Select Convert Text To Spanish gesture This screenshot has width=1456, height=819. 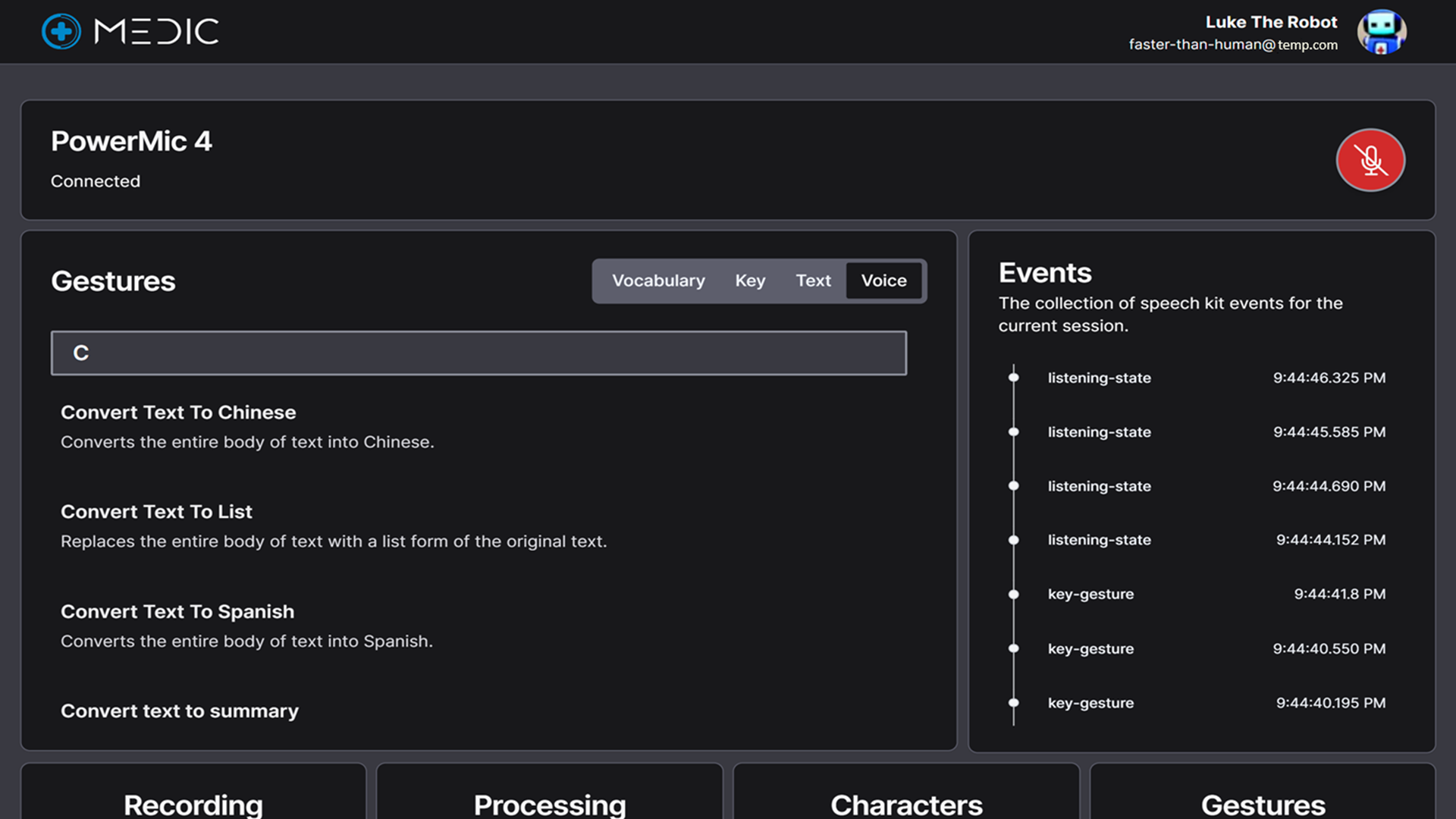point(177,611)
